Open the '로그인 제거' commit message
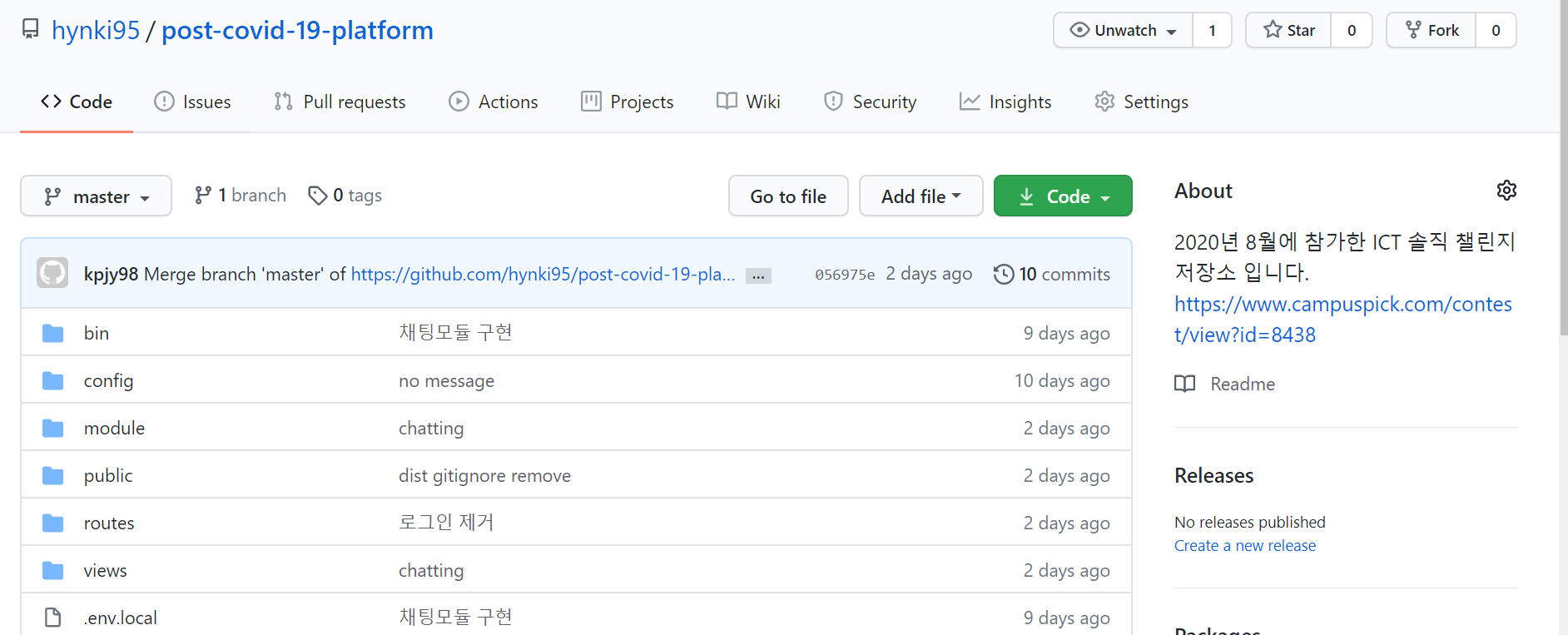This screenshot has height=635, width=1568. pyautogui.click(x=446, y=523)
